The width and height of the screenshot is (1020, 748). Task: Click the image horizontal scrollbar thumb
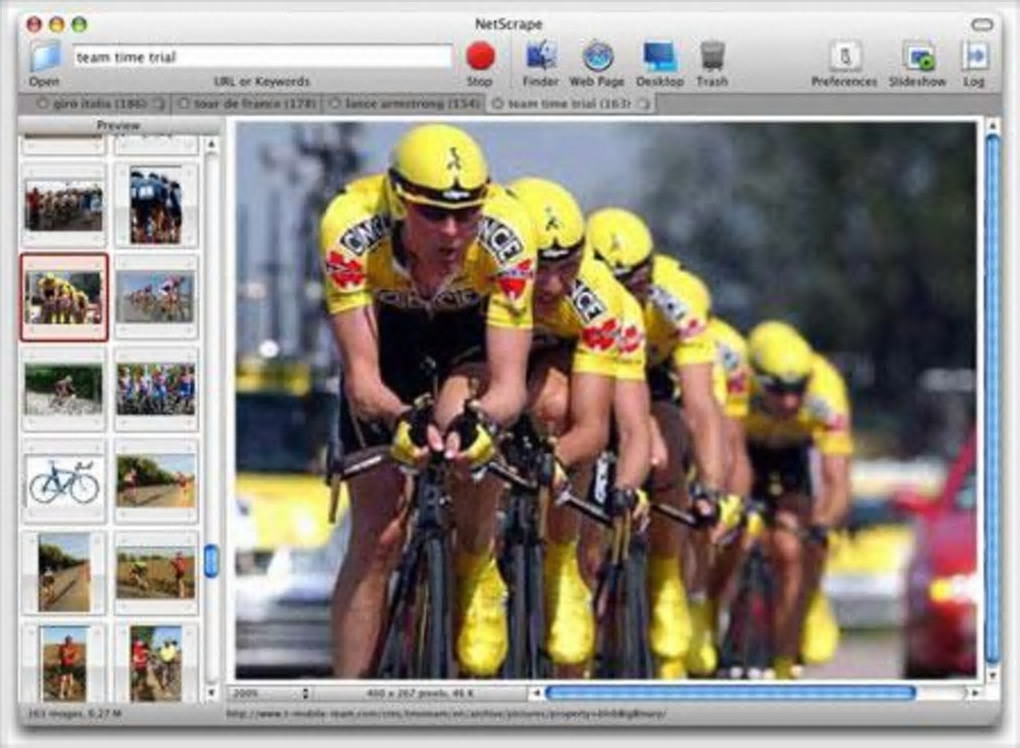(x=730, y=693)
